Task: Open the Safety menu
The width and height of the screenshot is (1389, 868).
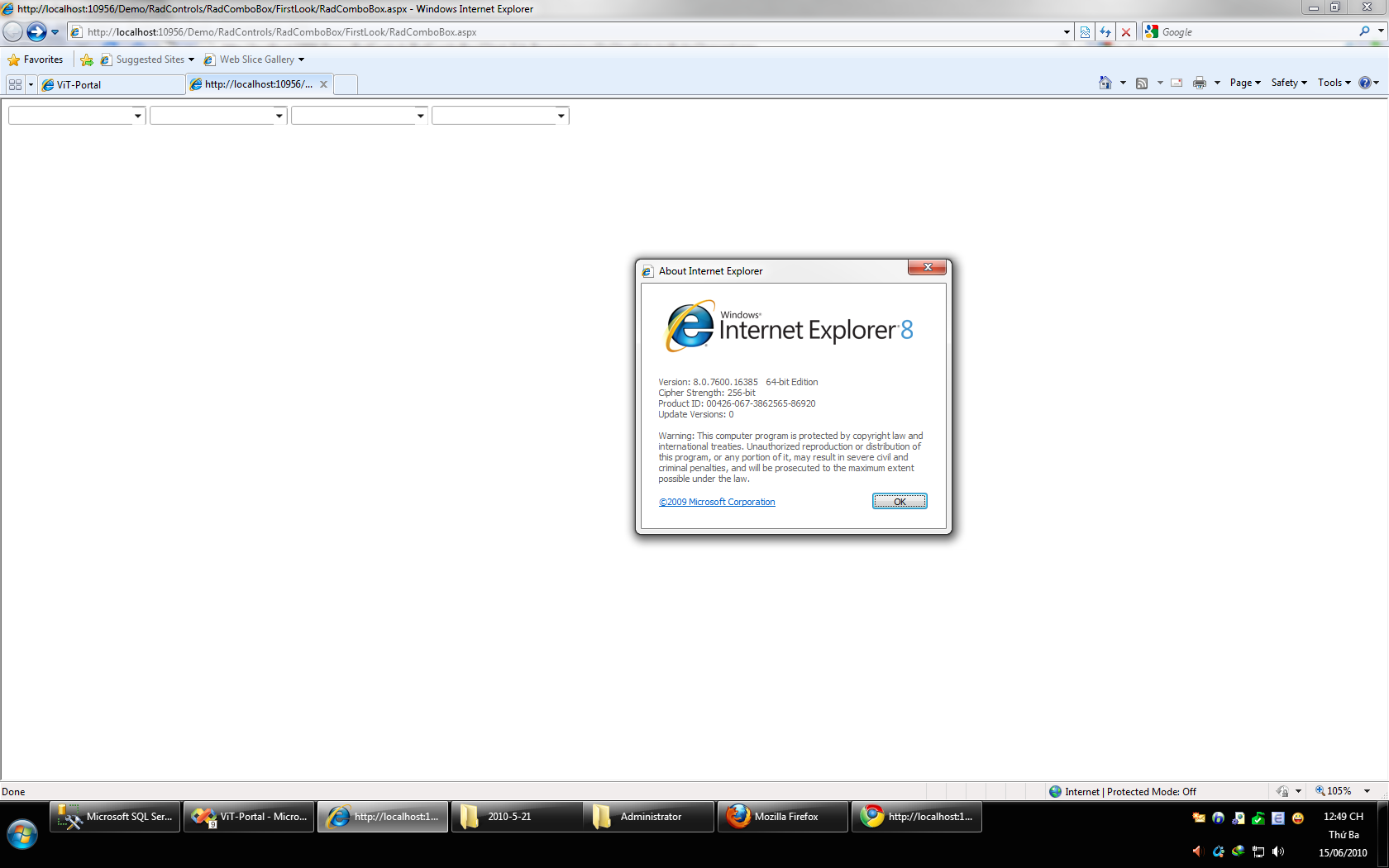Action: pos(1289,83)
